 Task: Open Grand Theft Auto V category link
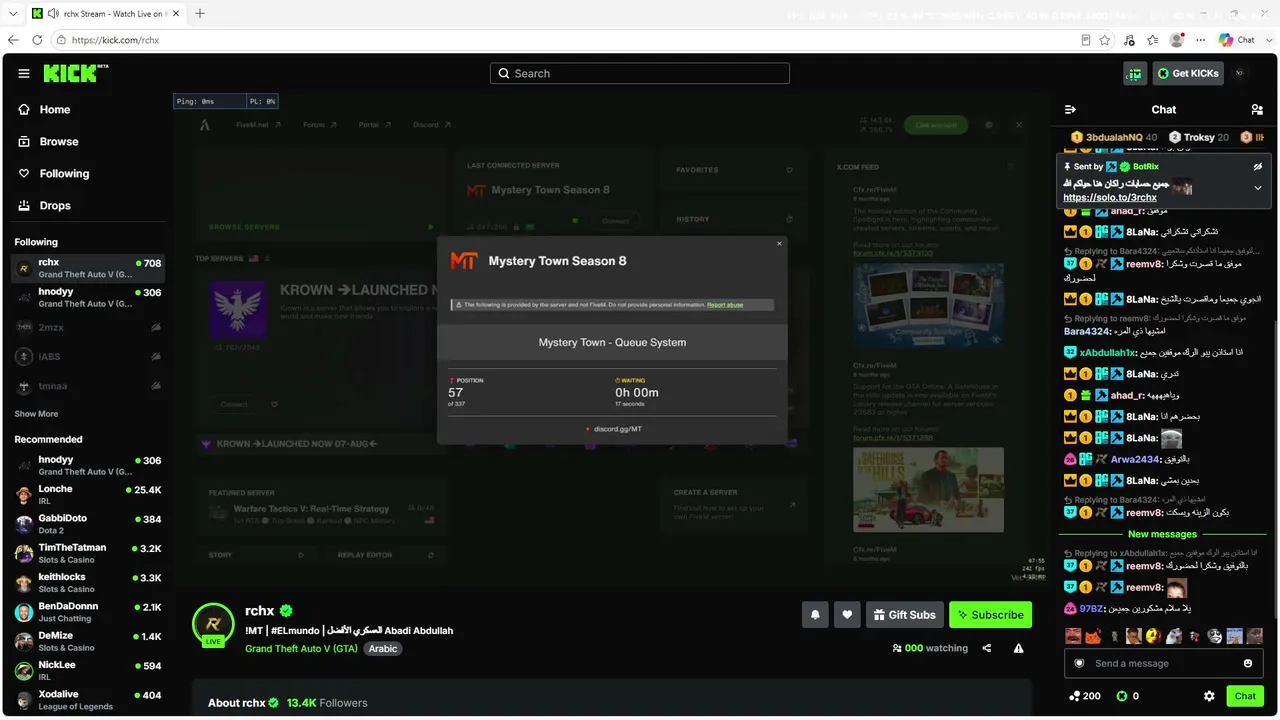[x=301, y=648]
